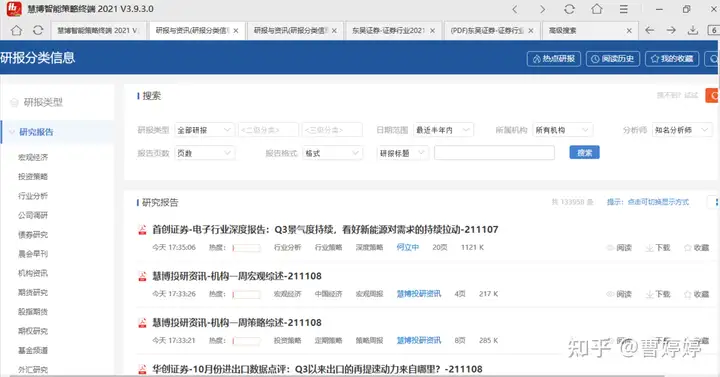Click the title bar forward arrow icon
This screenshot has height=377, width=720.
(542, 9)
